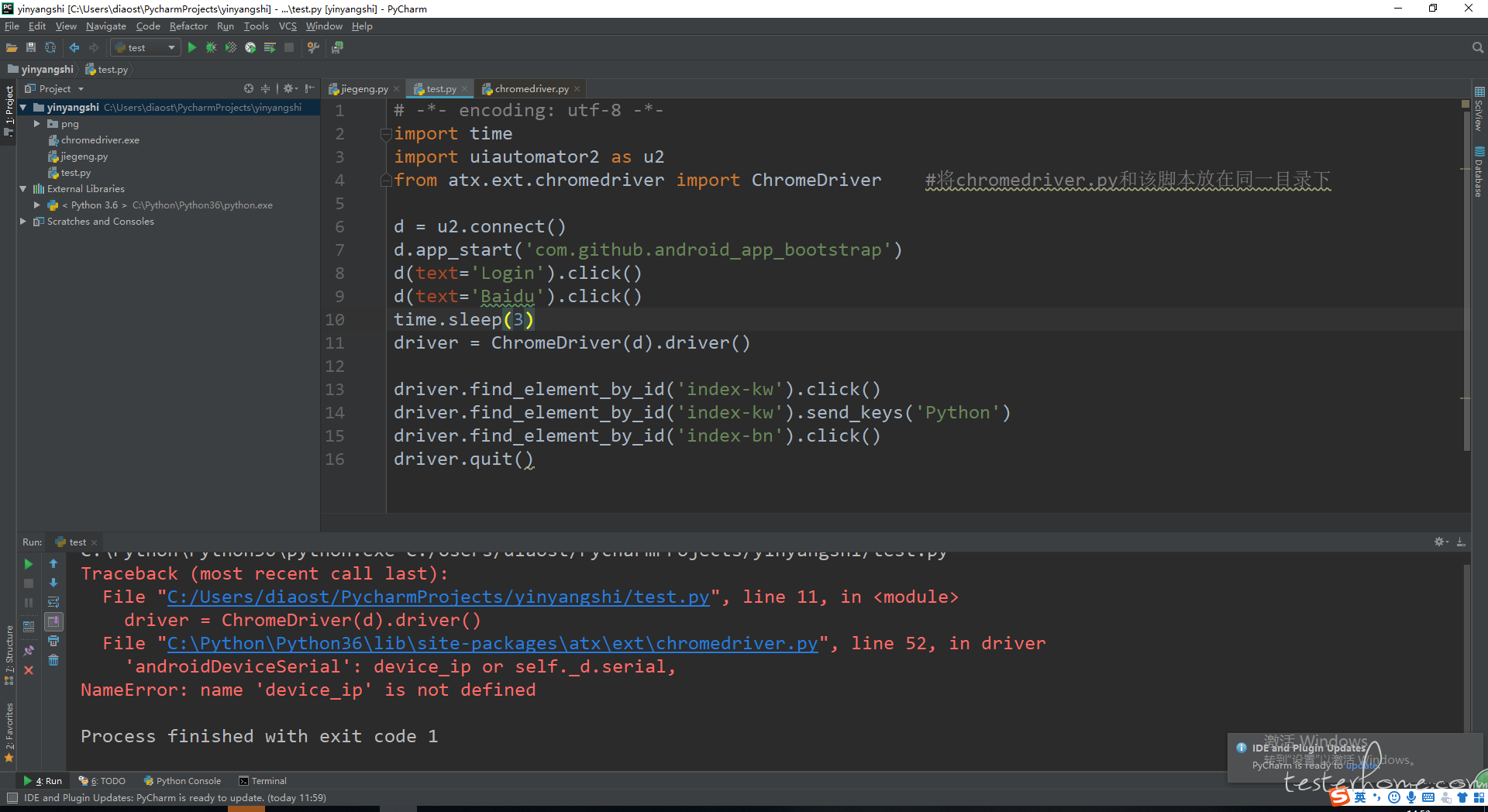
Task: Rerun 'test' using the Run panel green arrow
Action: click(x=29, y=564)
